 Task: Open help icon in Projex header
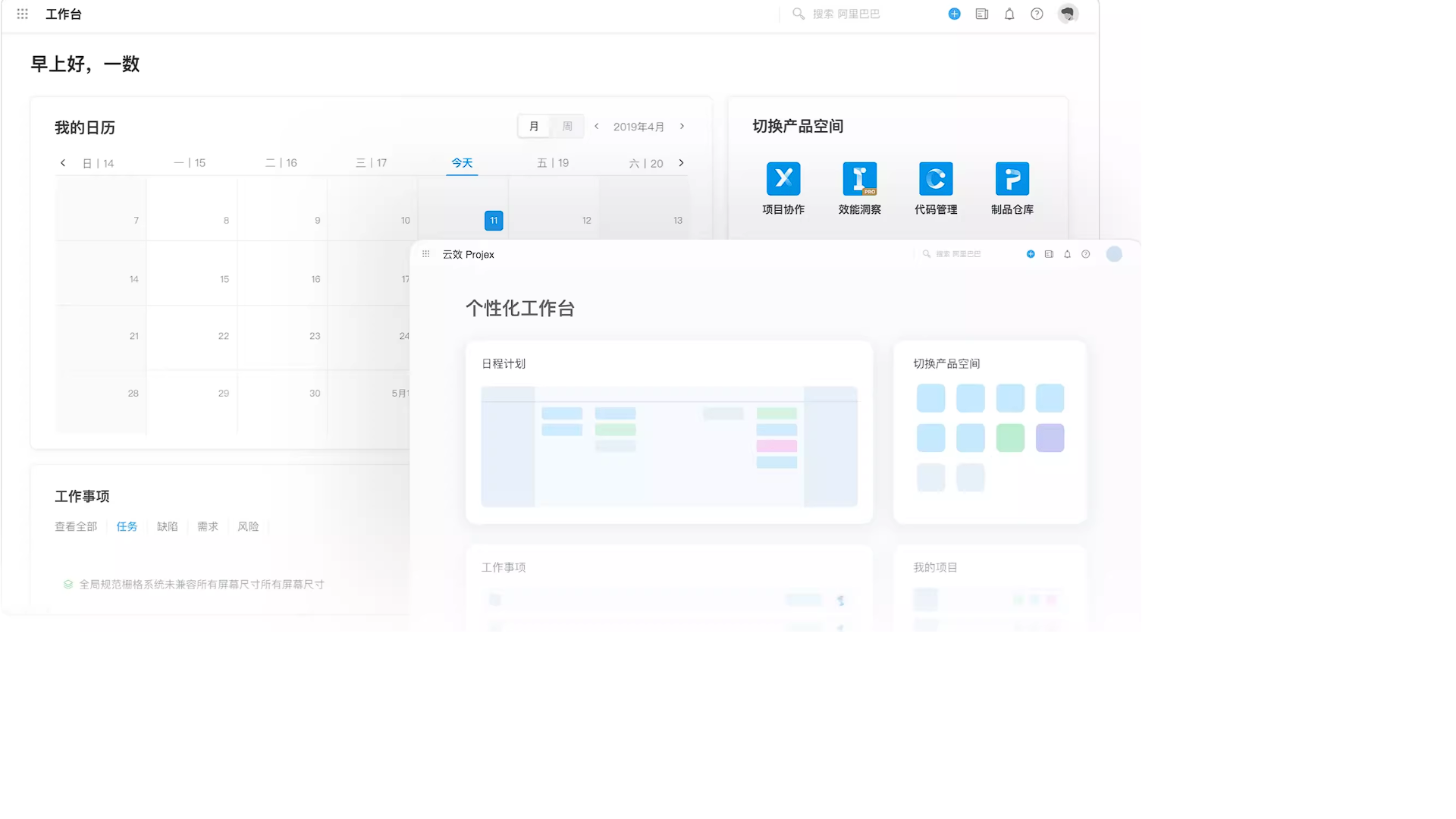click(1086, 254)
